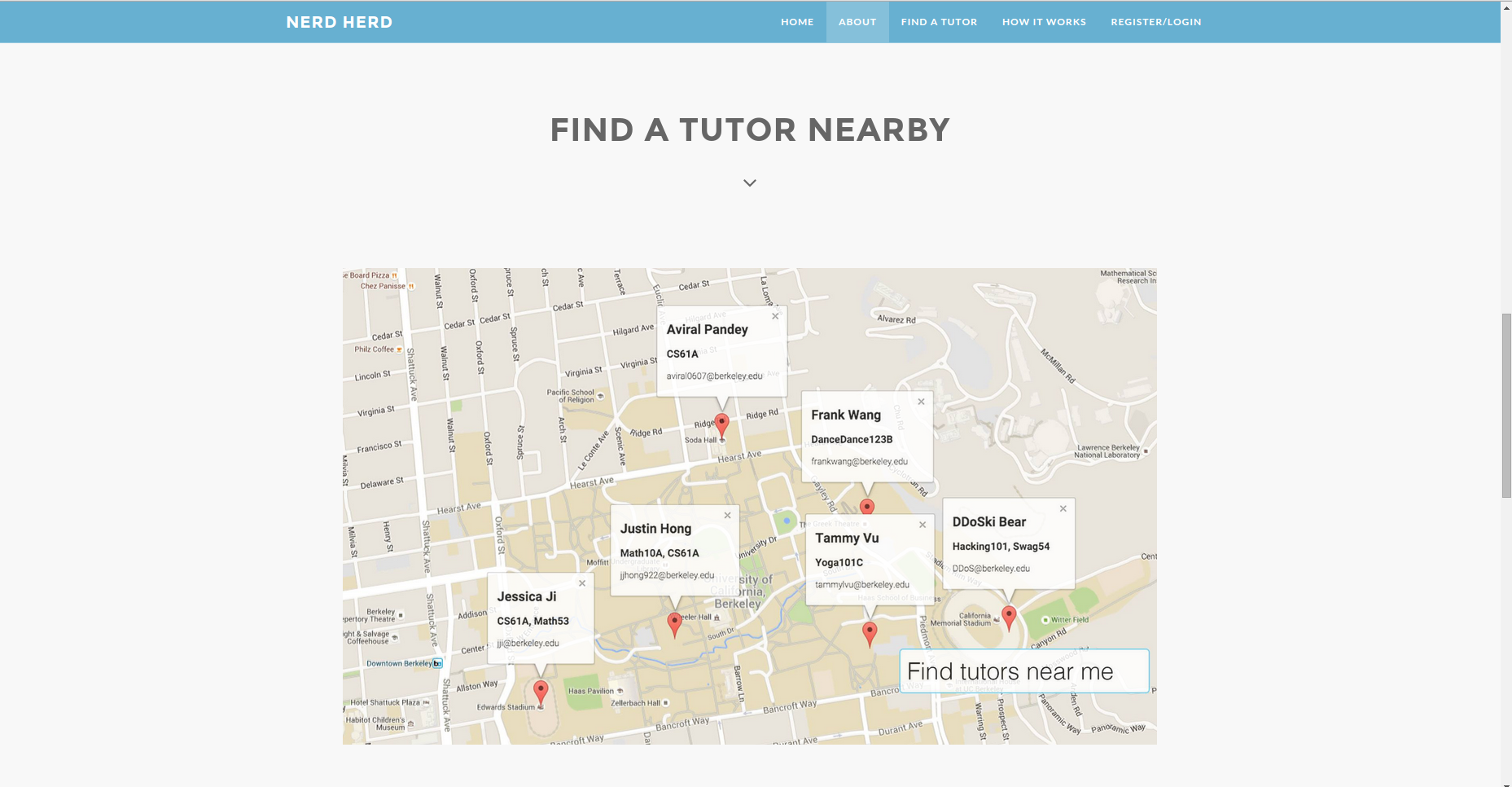Click DDoS@berkeley.edu email text
Screen dimensions: 1512x787
coord(991,569)
